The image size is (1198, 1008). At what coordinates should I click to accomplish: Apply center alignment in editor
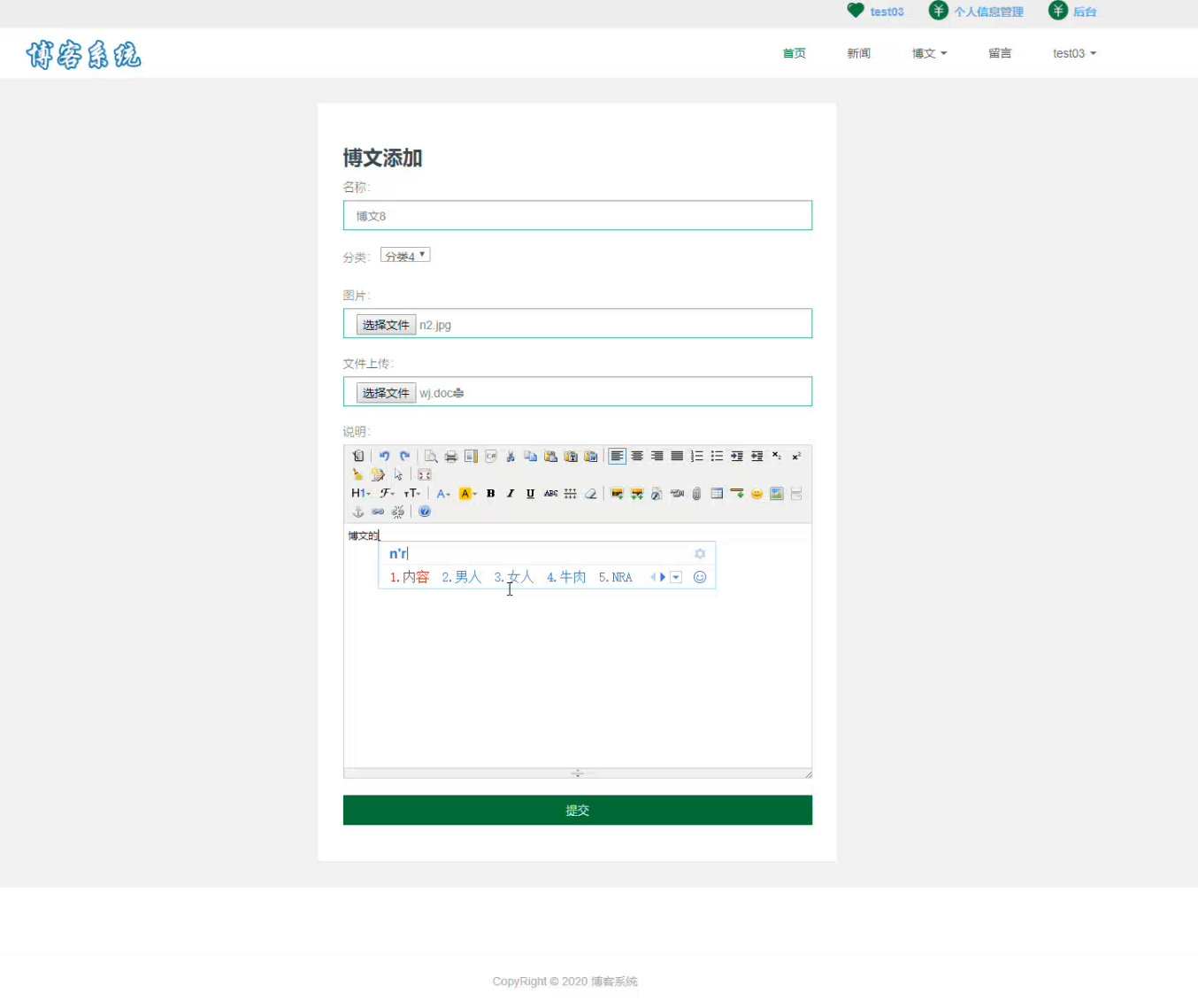(x=637, y=456)
